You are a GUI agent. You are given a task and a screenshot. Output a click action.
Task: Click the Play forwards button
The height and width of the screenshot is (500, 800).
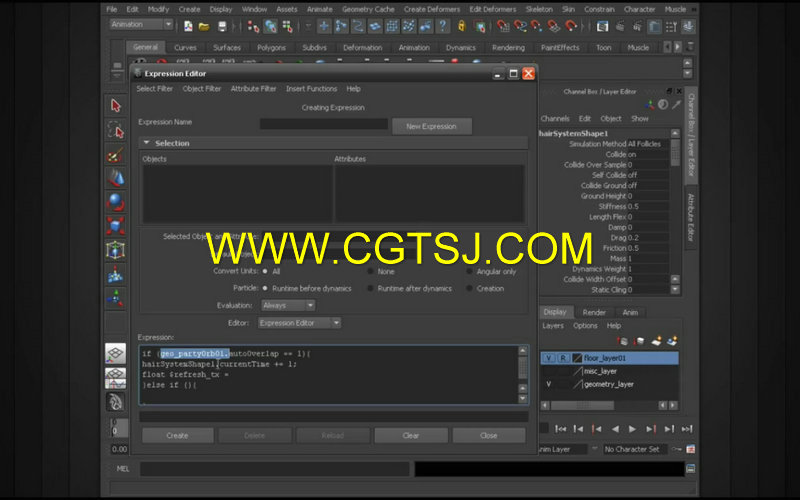(632, 429)
